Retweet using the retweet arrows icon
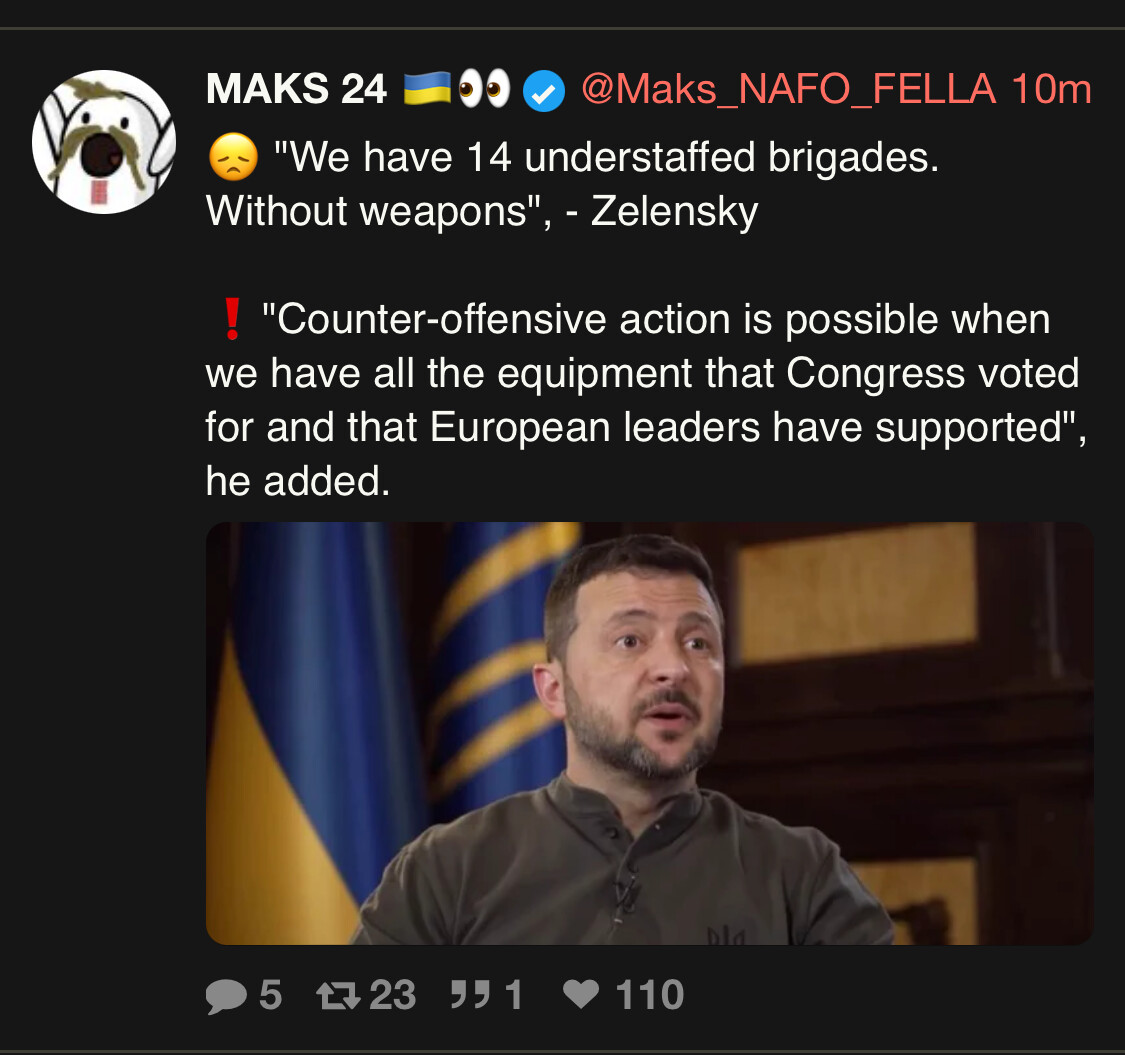 (x=339, y=995)
